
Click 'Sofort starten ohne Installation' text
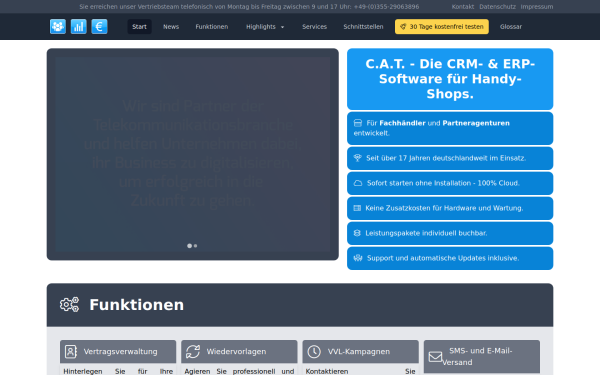[443, 183]
